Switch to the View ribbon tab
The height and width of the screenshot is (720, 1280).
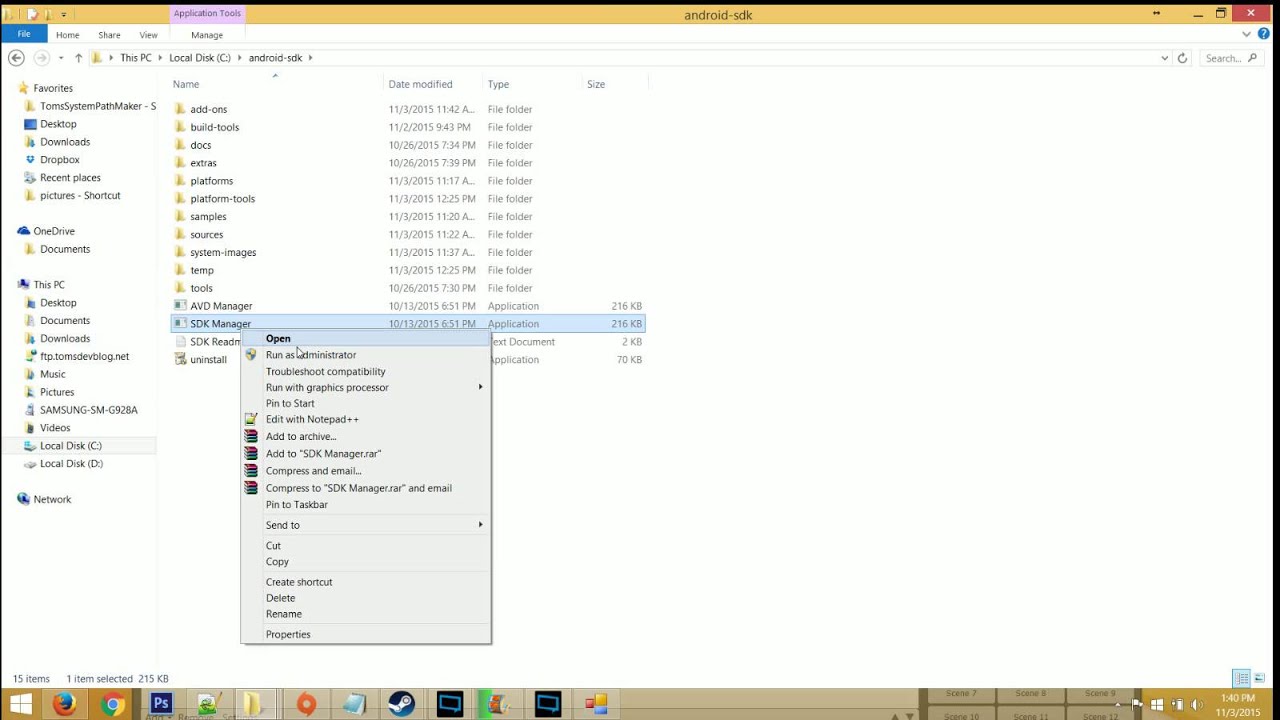148,35
